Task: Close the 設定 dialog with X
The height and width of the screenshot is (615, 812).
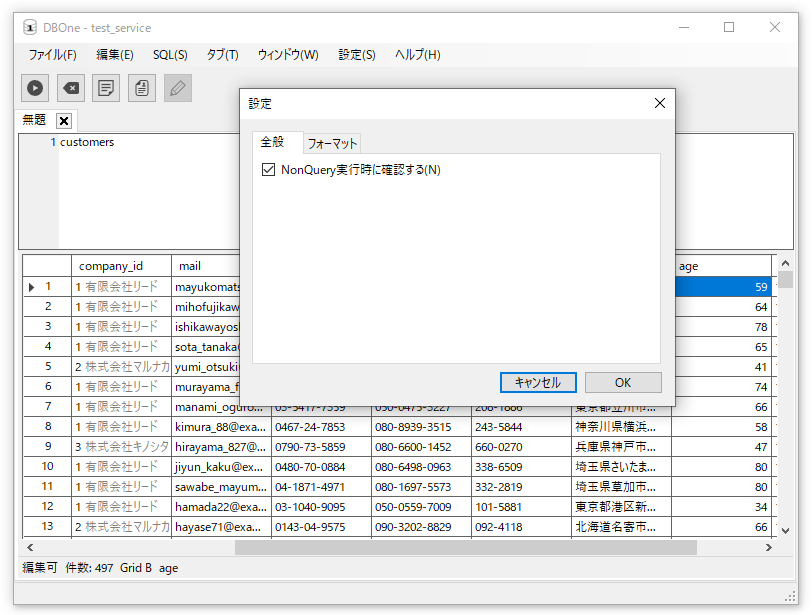Action: click(x=659, y=103)
